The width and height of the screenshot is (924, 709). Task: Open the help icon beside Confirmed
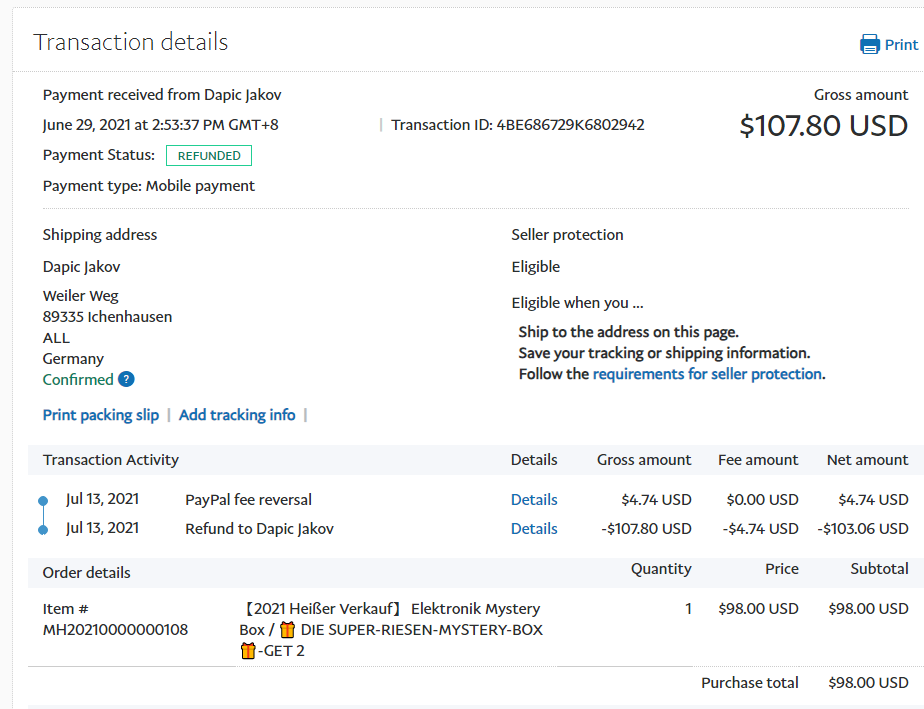click(126, 379)
